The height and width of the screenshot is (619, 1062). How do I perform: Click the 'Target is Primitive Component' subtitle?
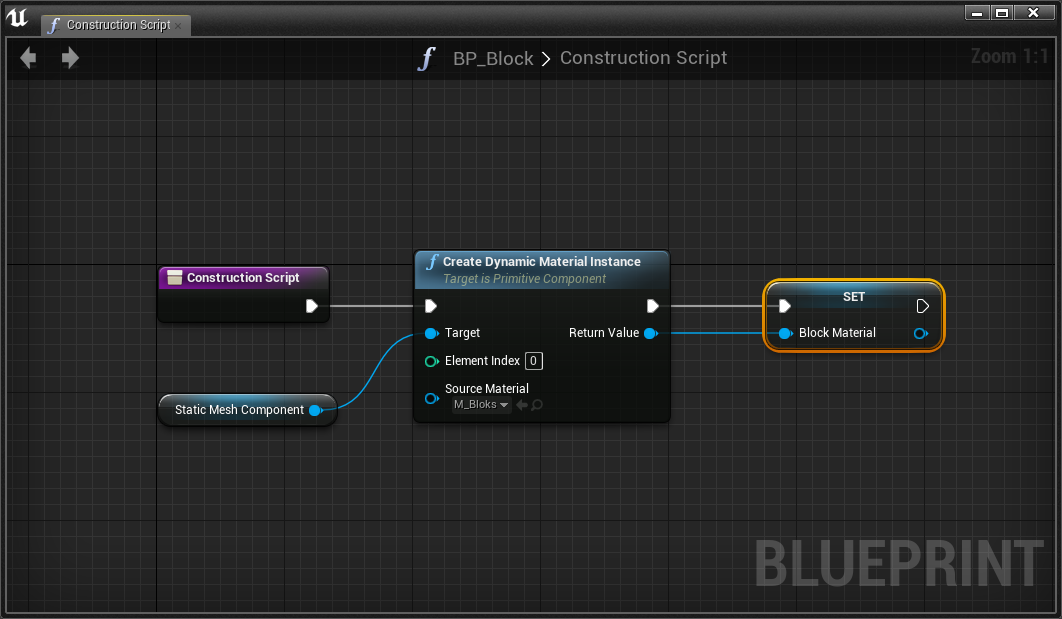point(524,279)
